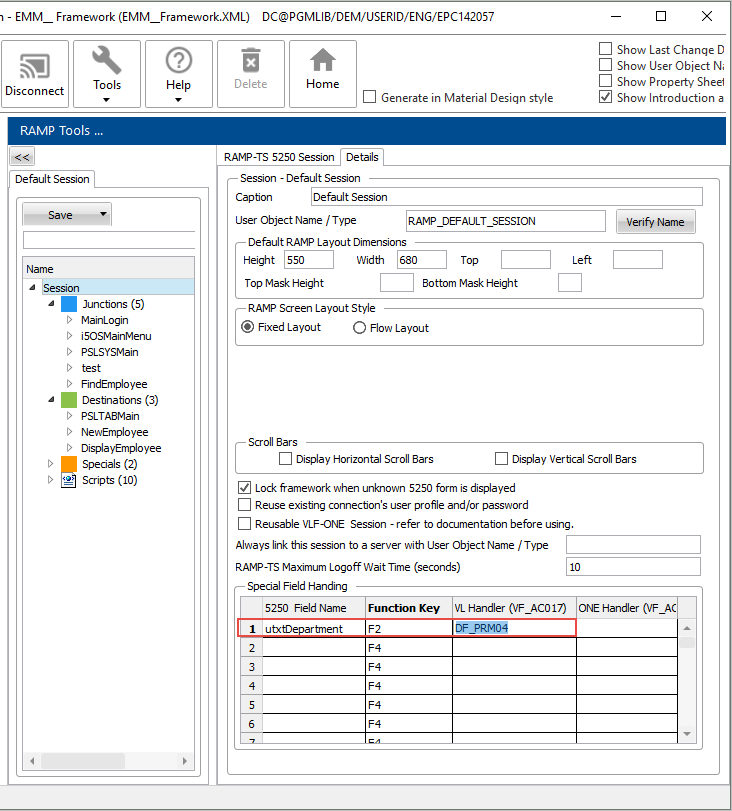732x811 pixels.
Task: Open the Save button dropdown arrow
Action: tap(103, 215)
